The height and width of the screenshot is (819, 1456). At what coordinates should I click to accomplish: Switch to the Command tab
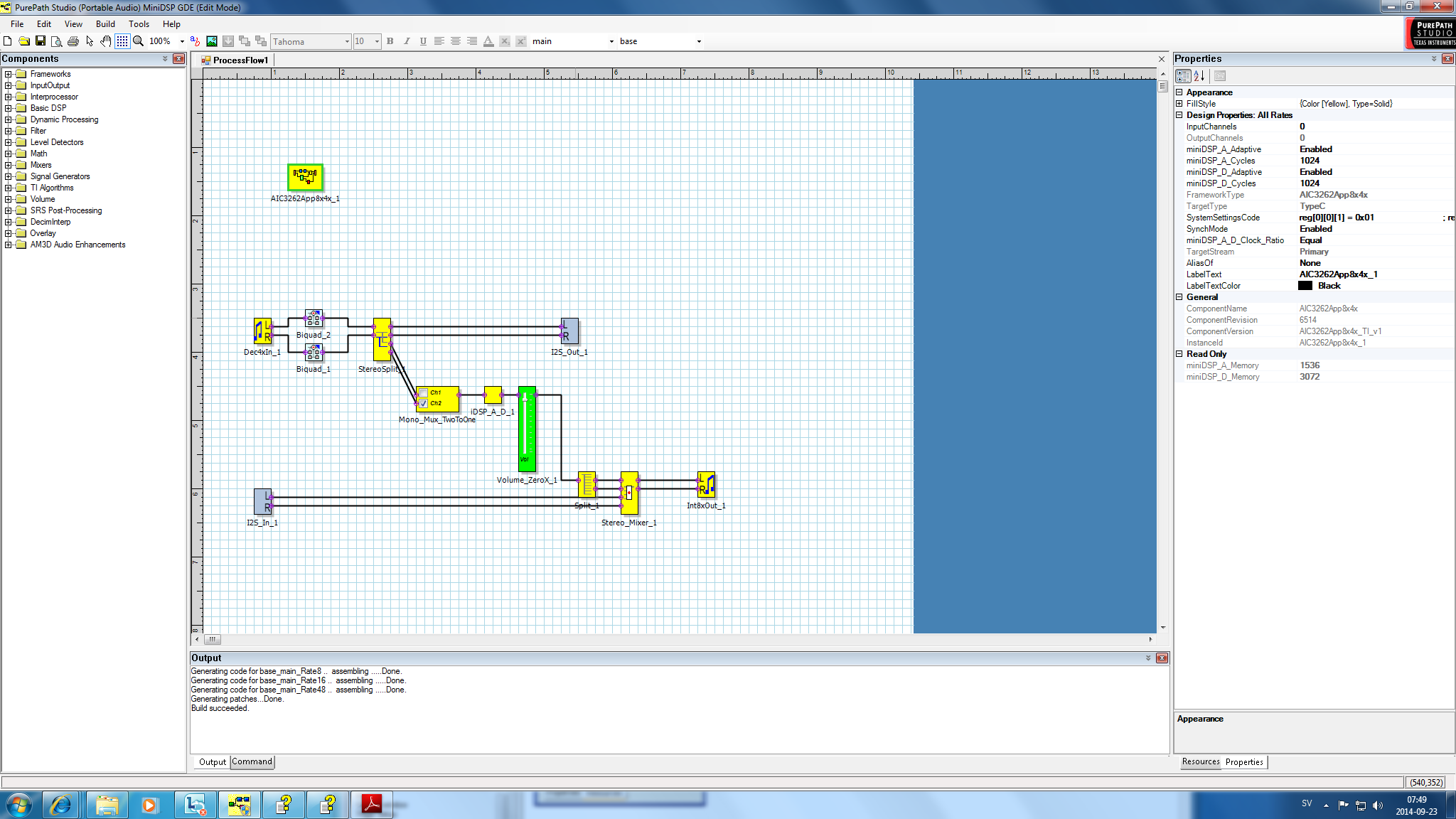pos(252,761)
